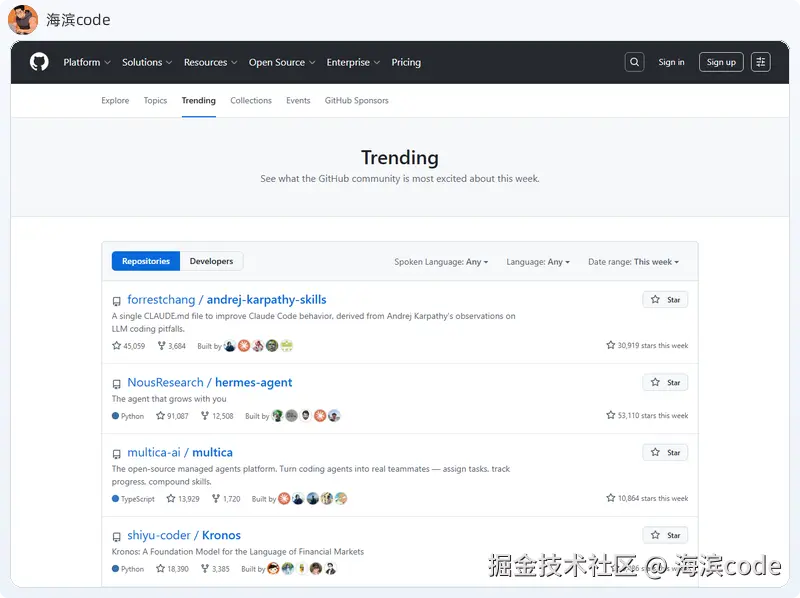The width and height of the screenshot is (800, 598).
Task: Select the Repositories view
Action: pyautogui.click(x=145, y=261)
